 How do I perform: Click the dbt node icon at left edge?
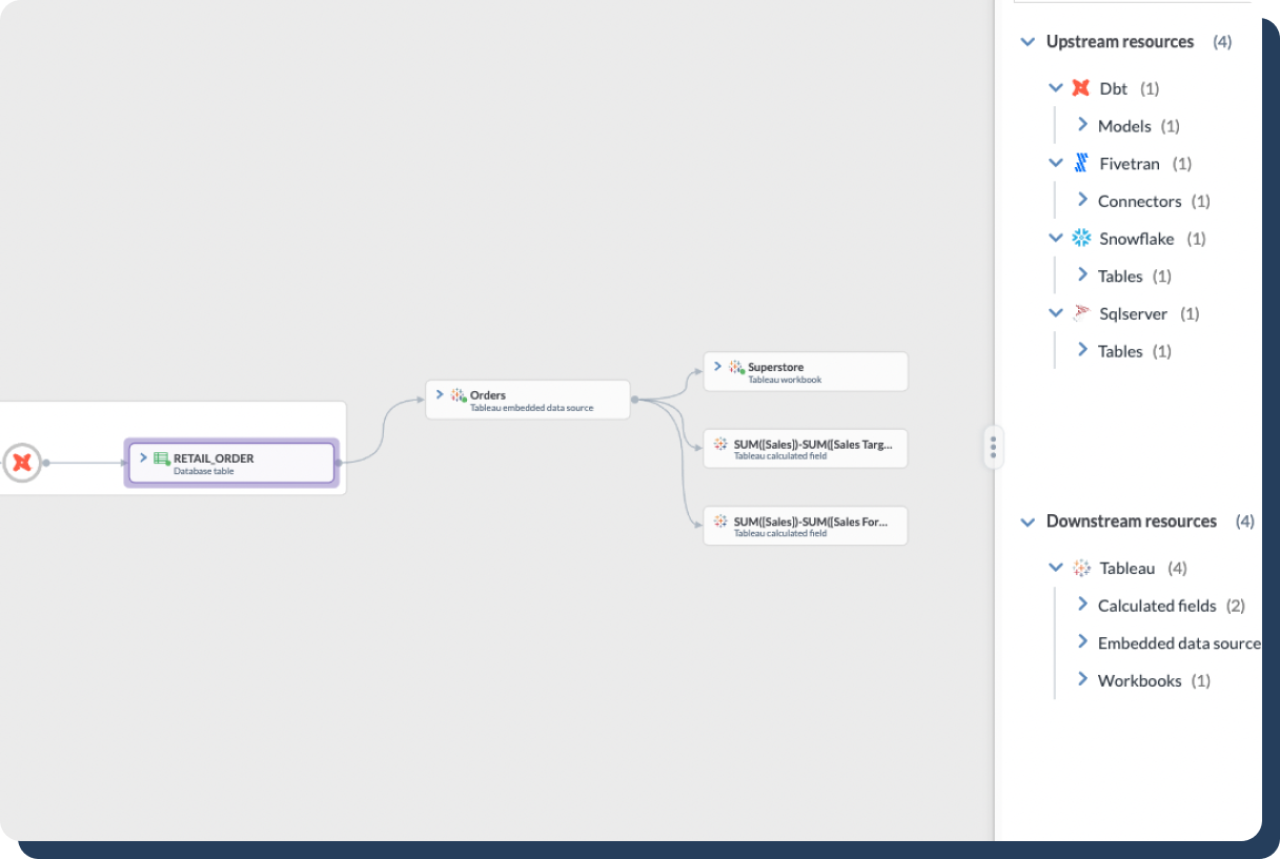[x=21, y=463]
